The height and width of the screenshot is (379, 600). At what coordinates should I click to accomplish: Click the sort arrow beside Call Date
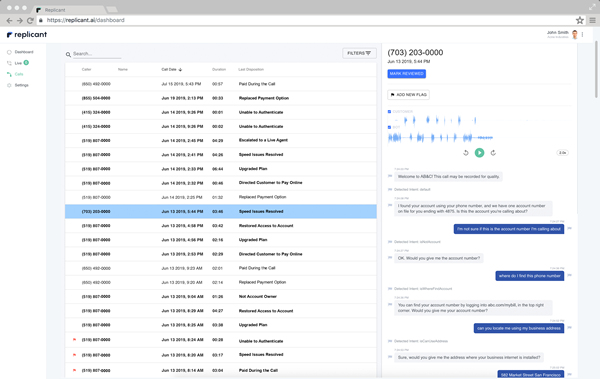180,70
